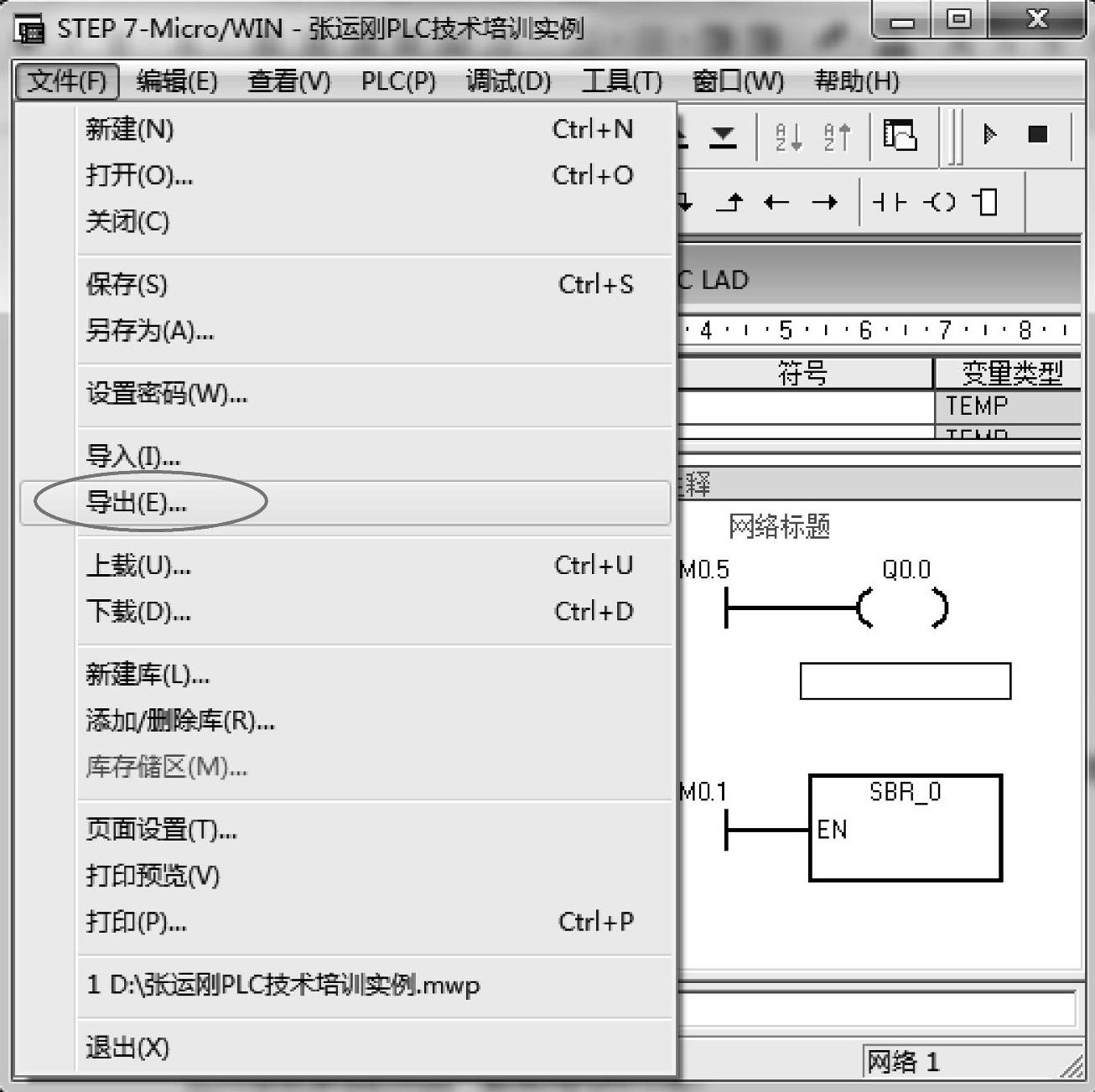Minimize the STEP 7-Micro/WIN window

click(902, 20)
